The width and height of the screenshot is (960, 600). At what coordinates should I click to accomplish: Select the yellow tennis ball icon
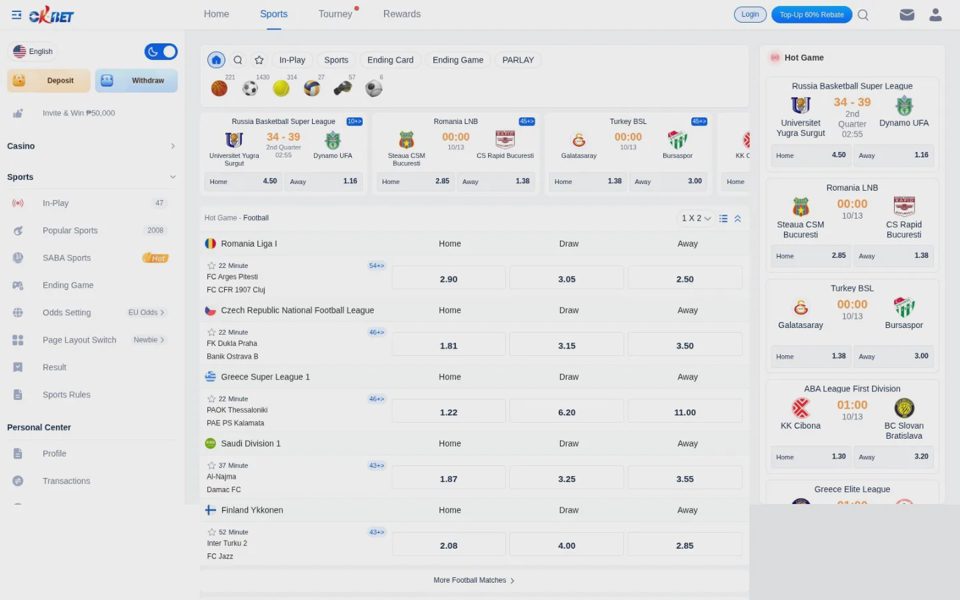tap(281, 89)
